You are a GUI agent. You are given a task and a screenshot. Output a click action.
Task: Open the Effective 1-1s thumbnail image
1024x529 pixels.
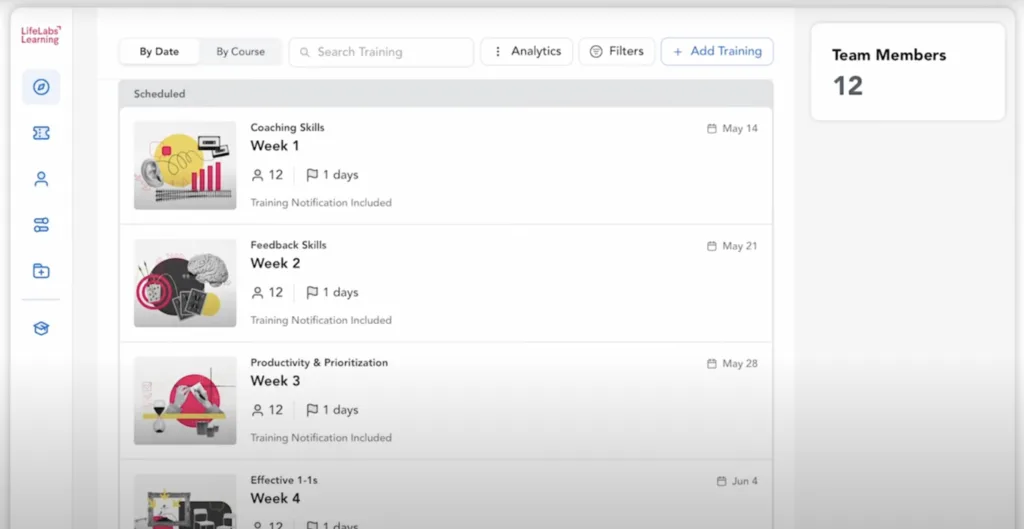point(185,502)
